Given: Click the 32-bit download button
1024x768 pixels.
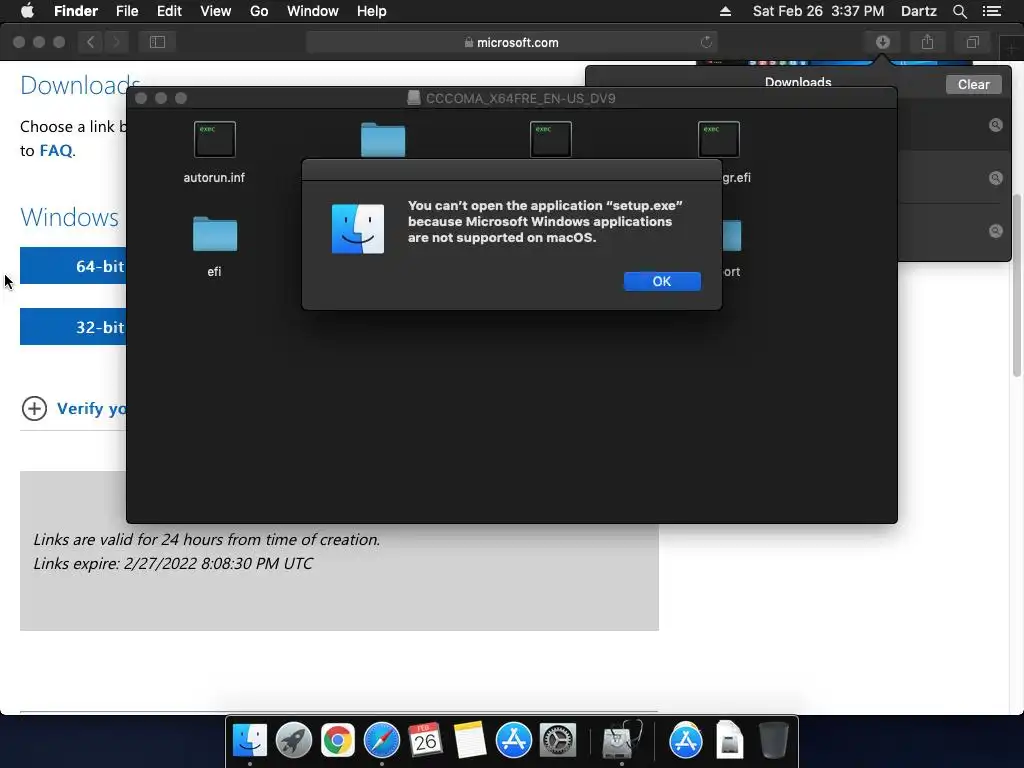Looking at the screenshot, I should [x=73, y=327].
